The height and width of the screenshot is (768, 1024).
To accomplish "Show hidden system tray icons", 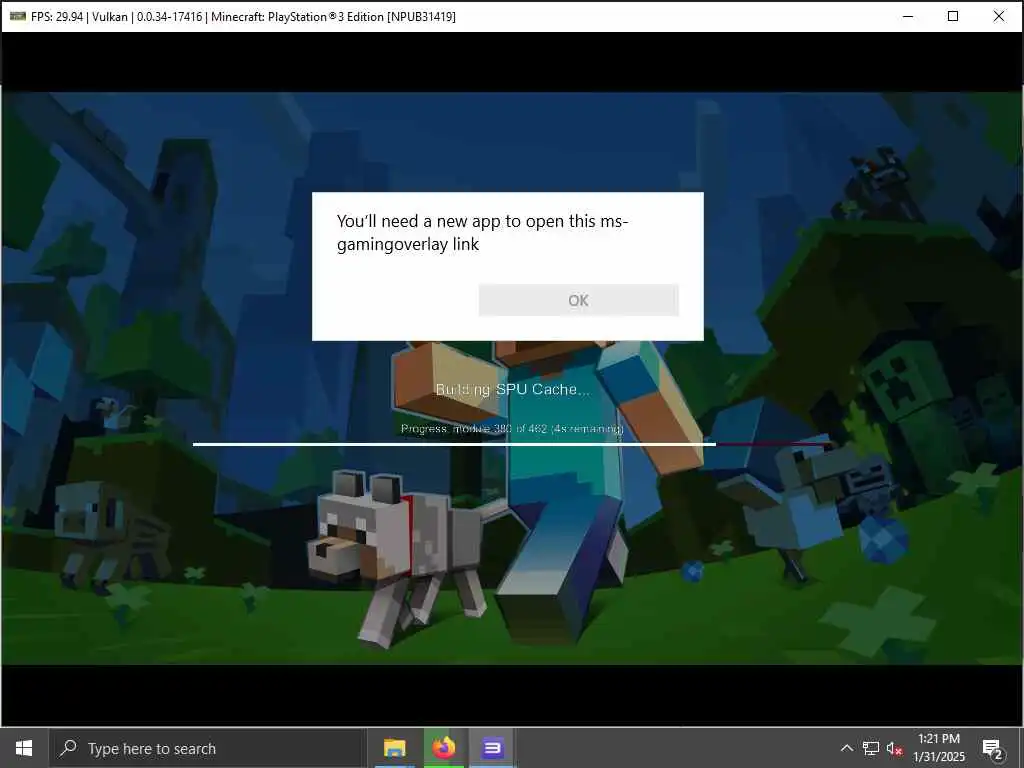I will pos(846,748).
